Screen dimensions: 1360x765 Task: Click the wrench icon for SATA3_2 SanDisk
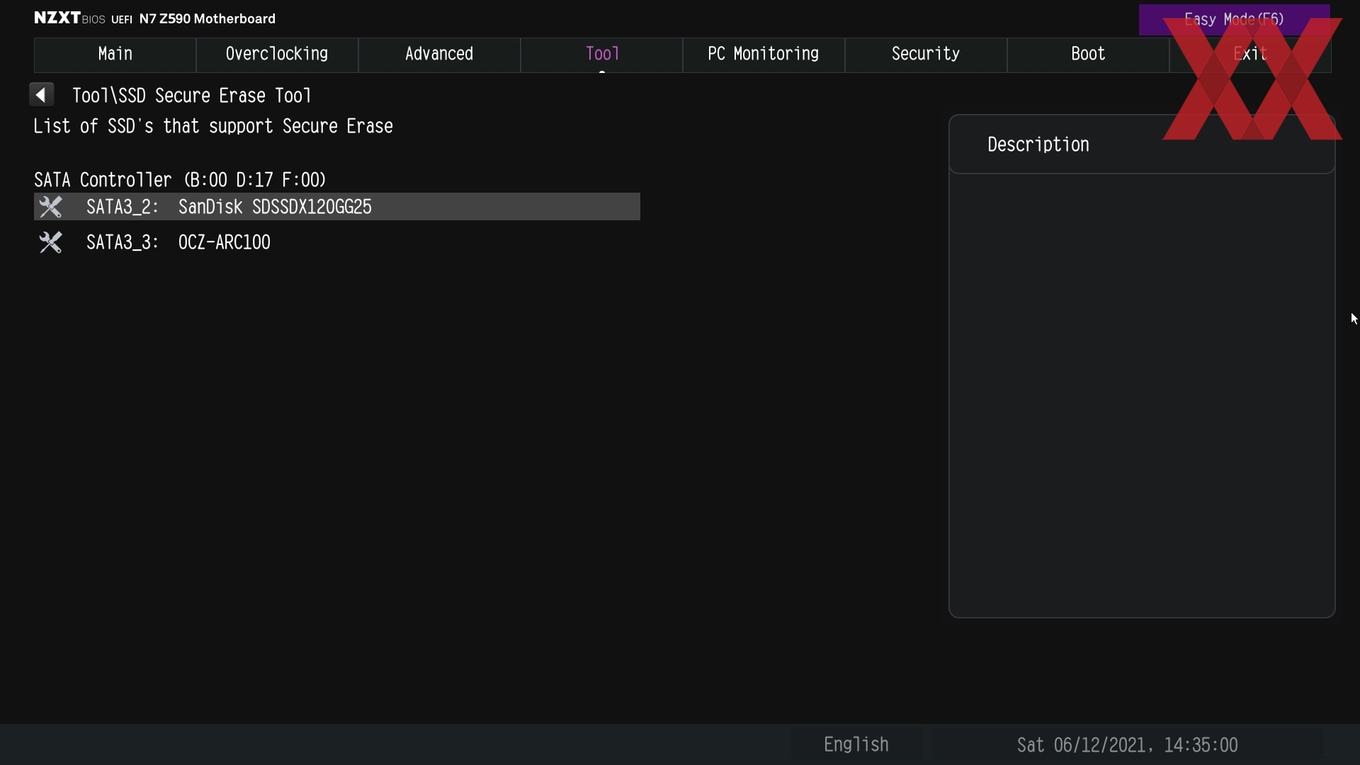point(50,207)
